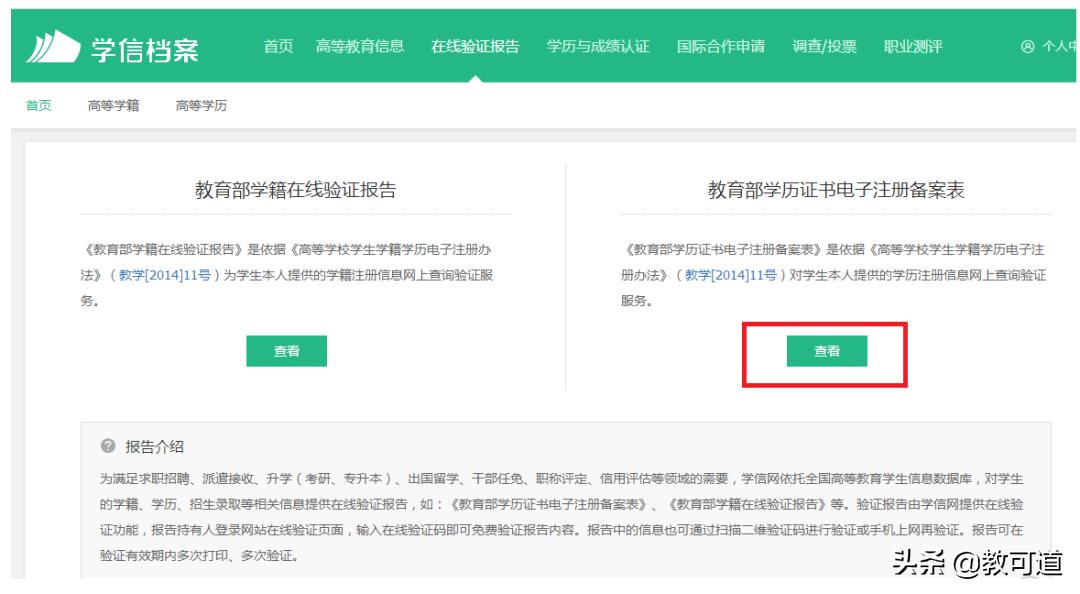The image size is (1080, 594).
Task: Click the question mark icon beside 报告介绍
Action: tap(108, 446)
